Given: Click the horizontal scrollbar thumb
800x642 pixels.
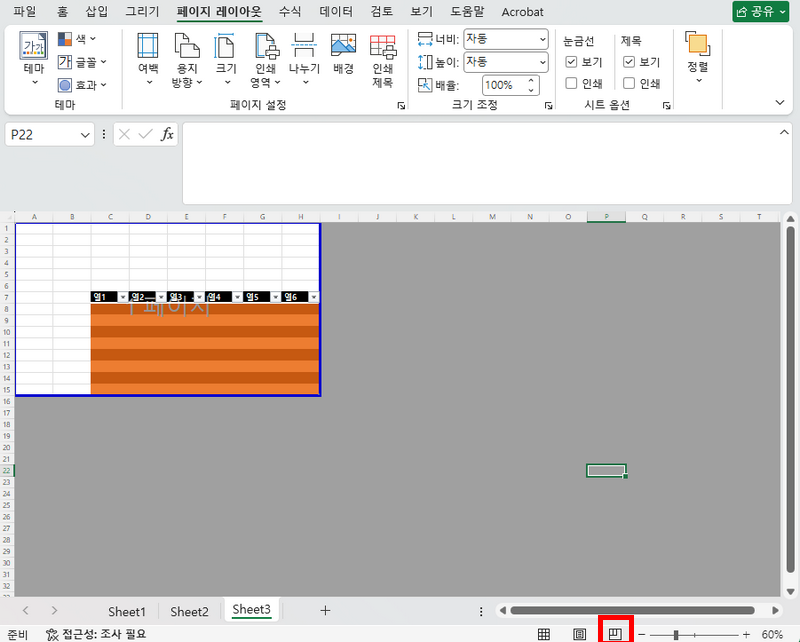Looking at the screenshot, I should coord(632,610).
